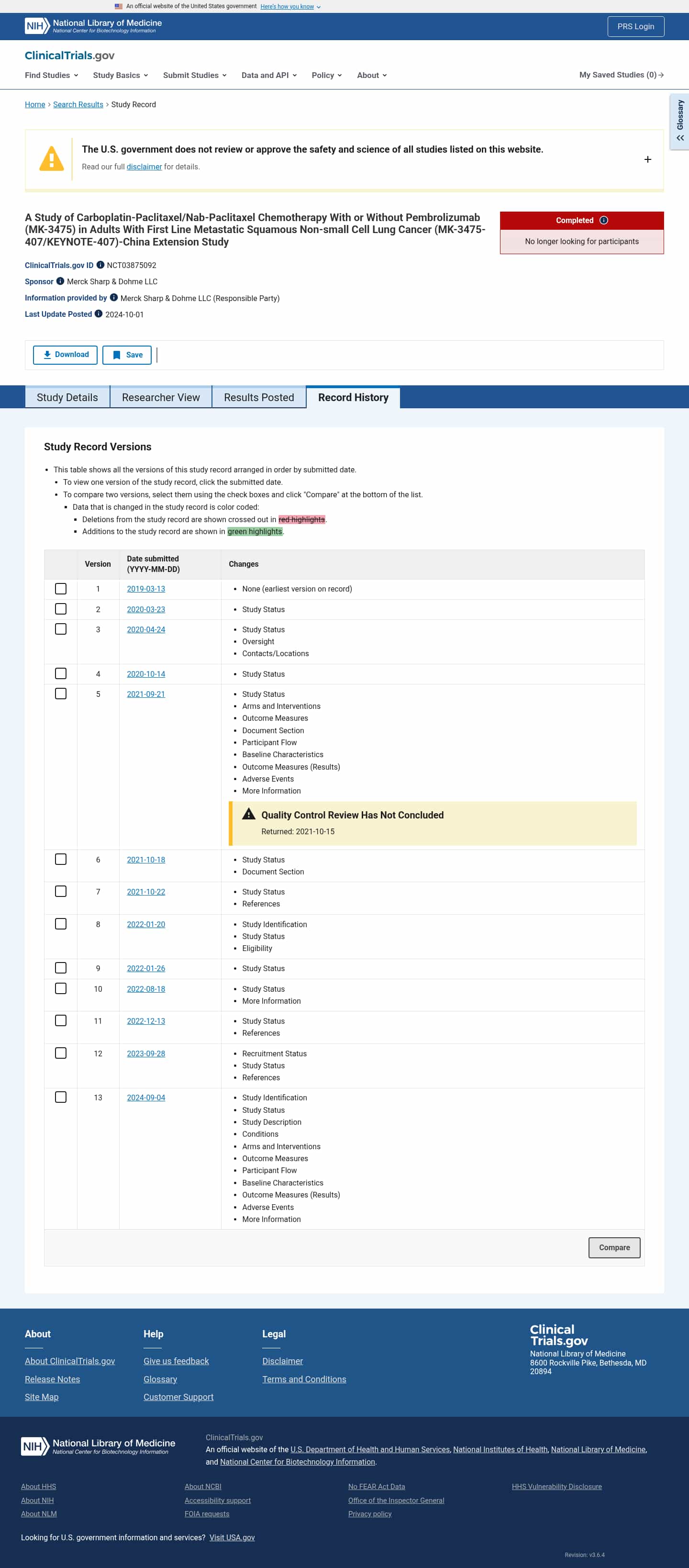This screenshot has height=1568, width=689.
Task: Expand the disclaimer banner with plus icon
Action: point(647,159)
